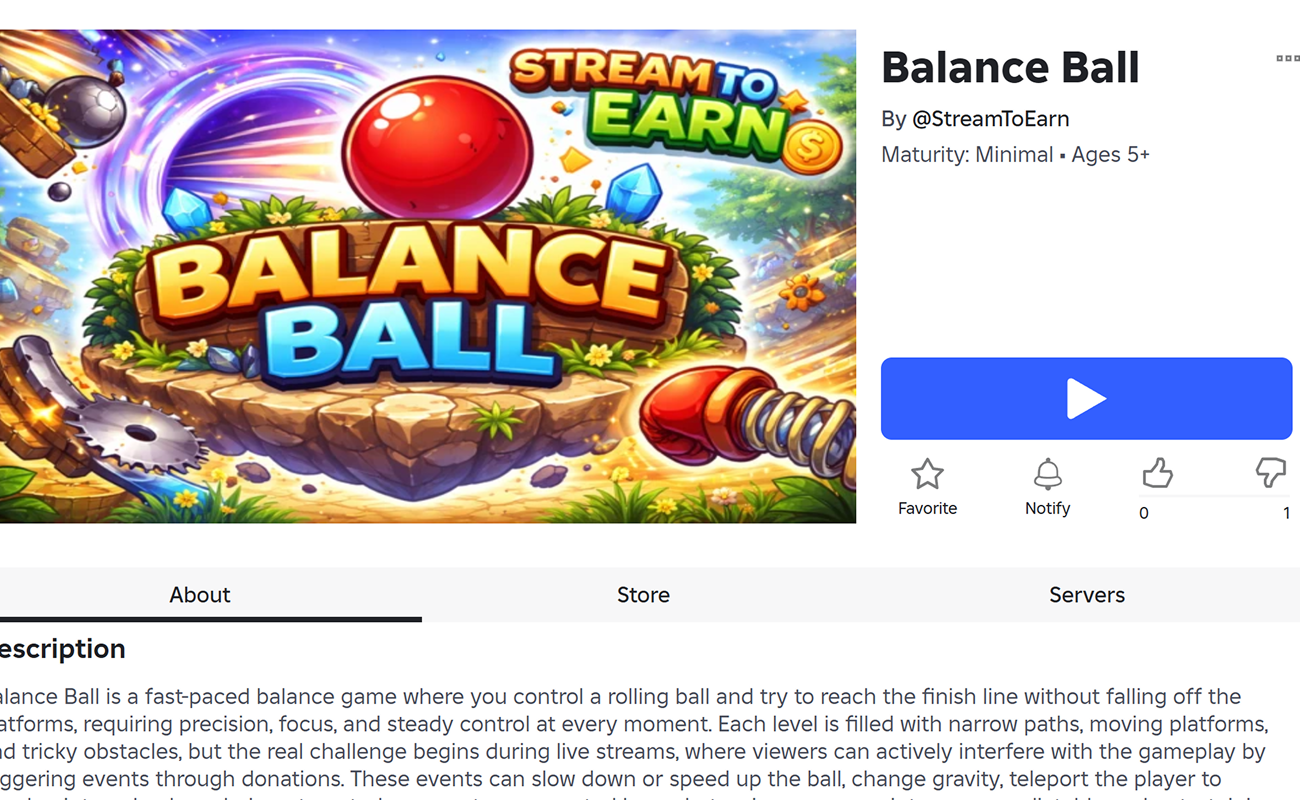Dislike the game with thumbs down
The height and width of the screenshot is (800, 1300).
click(x=1271, y=473)
